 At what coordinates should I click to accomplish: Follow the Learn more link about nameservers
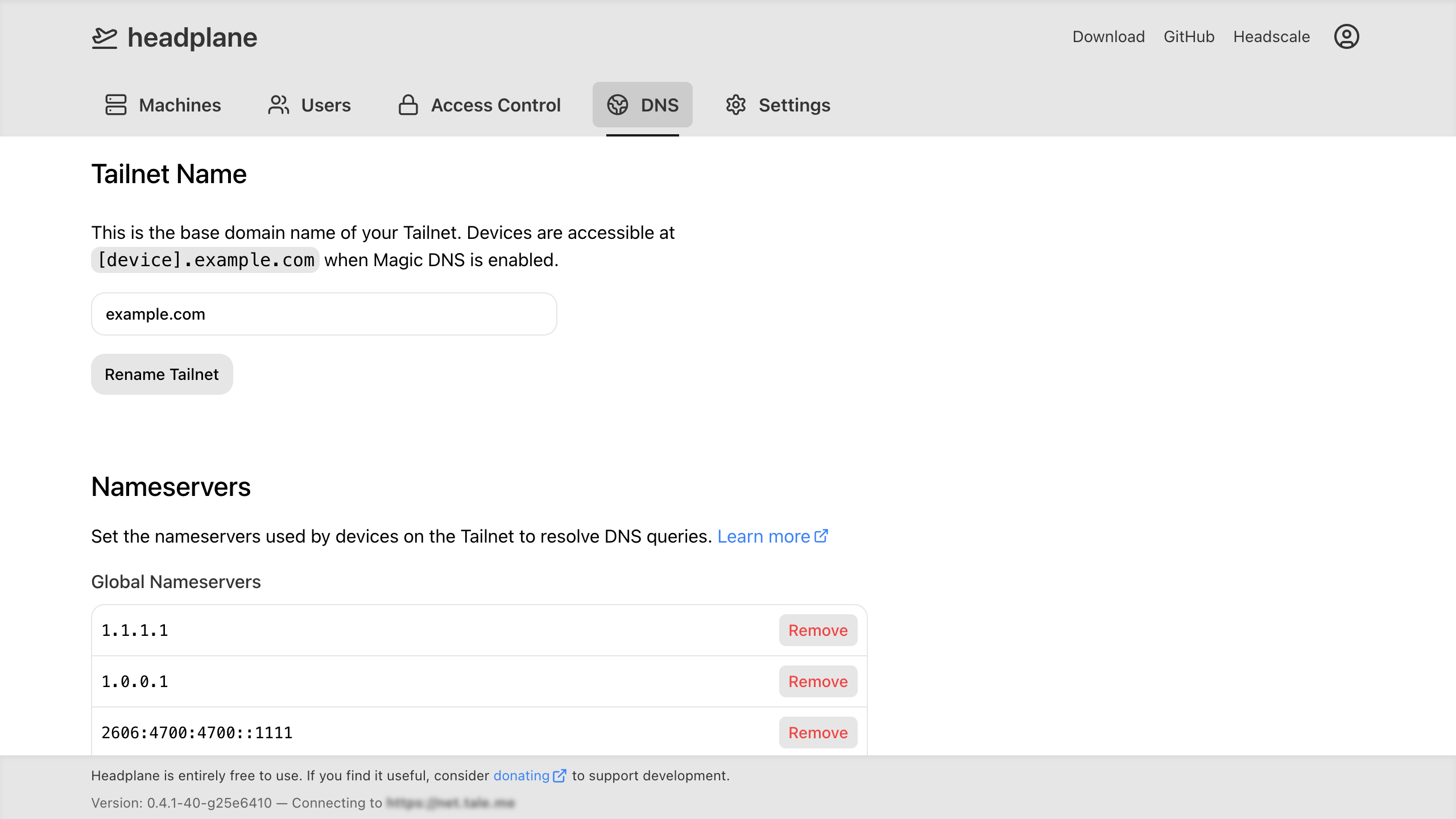point(763,536)
